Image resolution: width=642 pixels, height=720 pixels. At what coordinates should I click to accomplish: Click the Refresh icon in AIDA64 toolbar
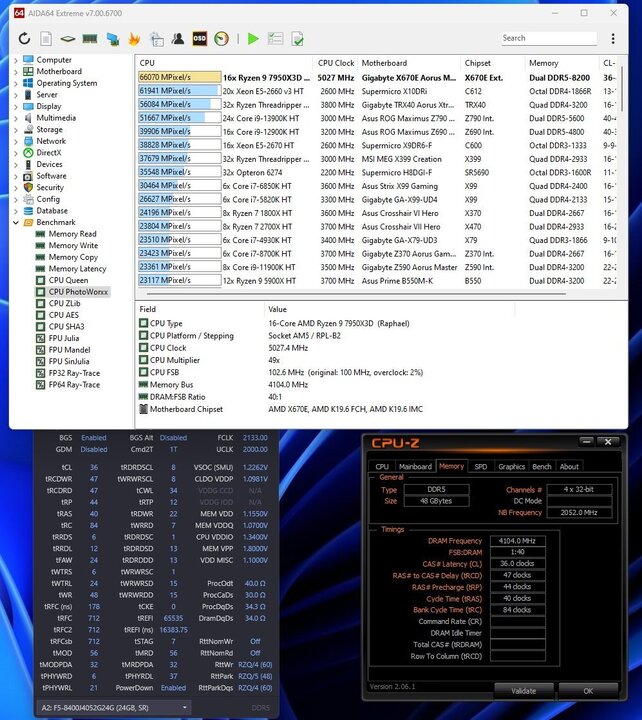(25, 39)
